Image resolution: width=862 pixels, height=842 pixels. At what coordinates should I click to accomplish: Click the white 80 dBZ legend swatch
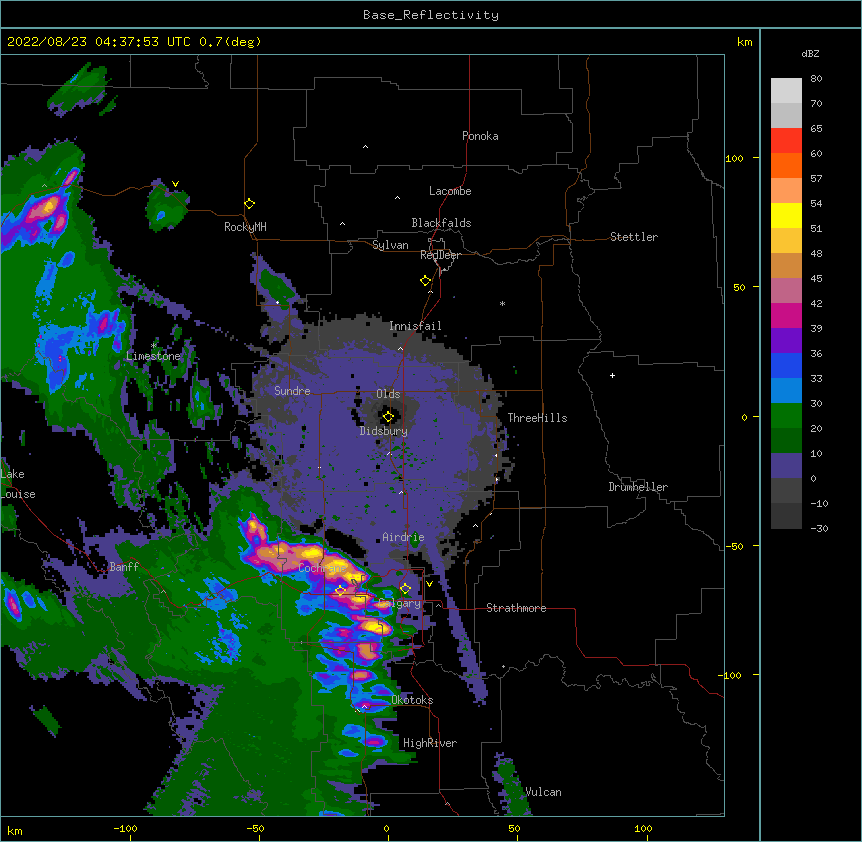[x=786, y=91]
